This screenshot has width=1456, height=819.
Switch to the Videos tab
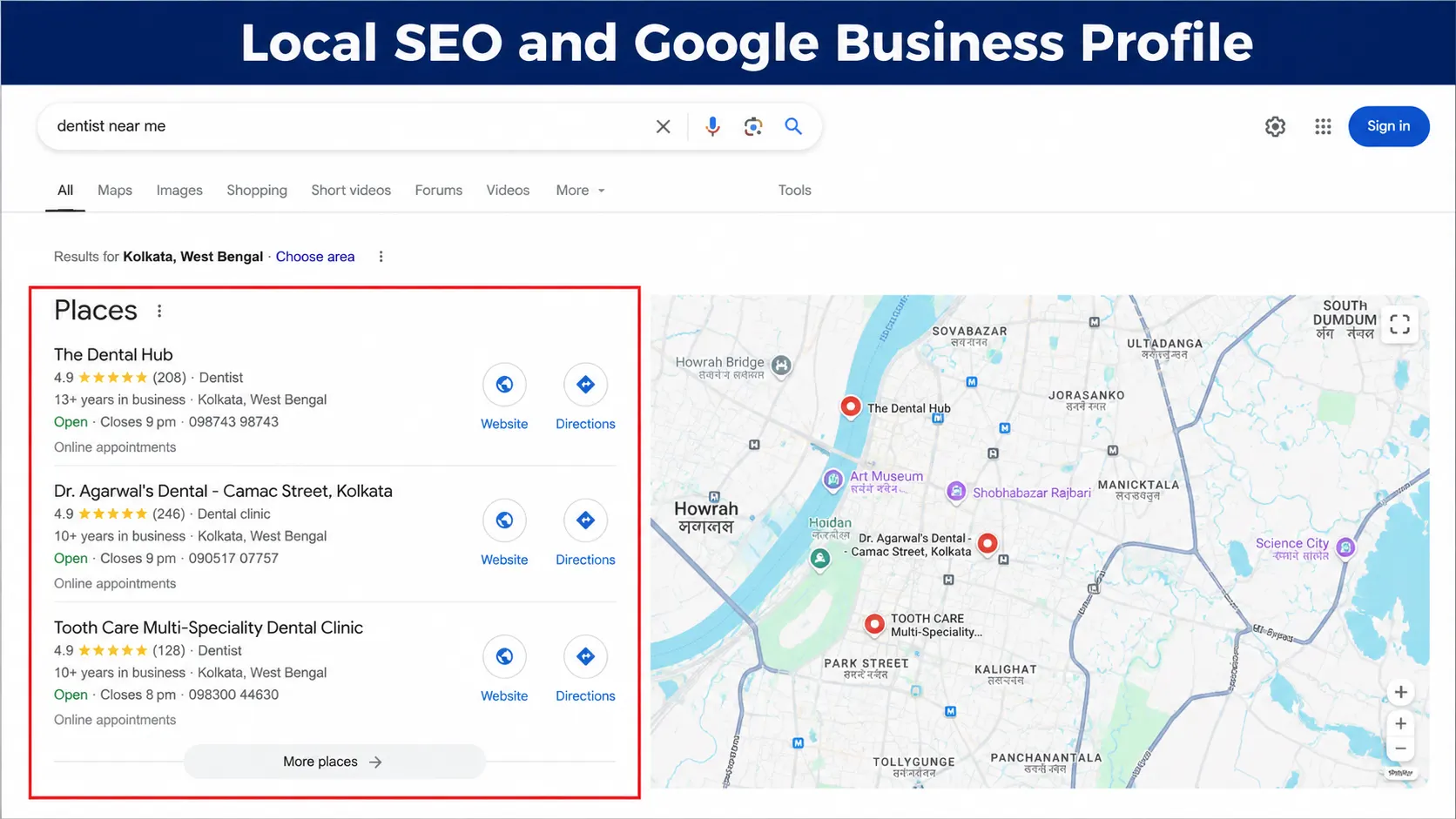point(508,191)
